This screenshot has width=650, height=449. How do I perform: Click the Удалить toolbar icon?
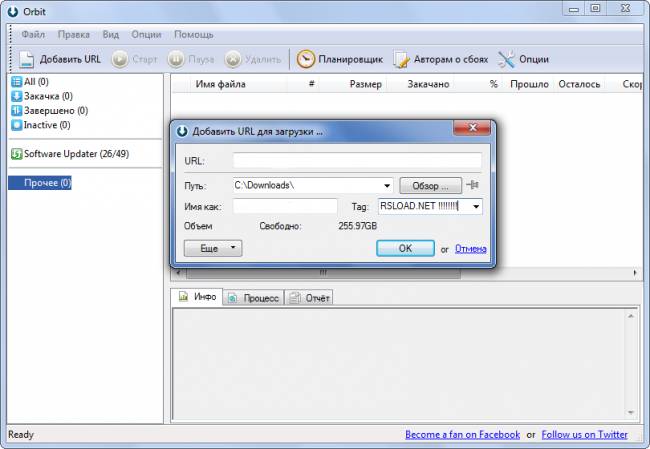click(233, 59)
